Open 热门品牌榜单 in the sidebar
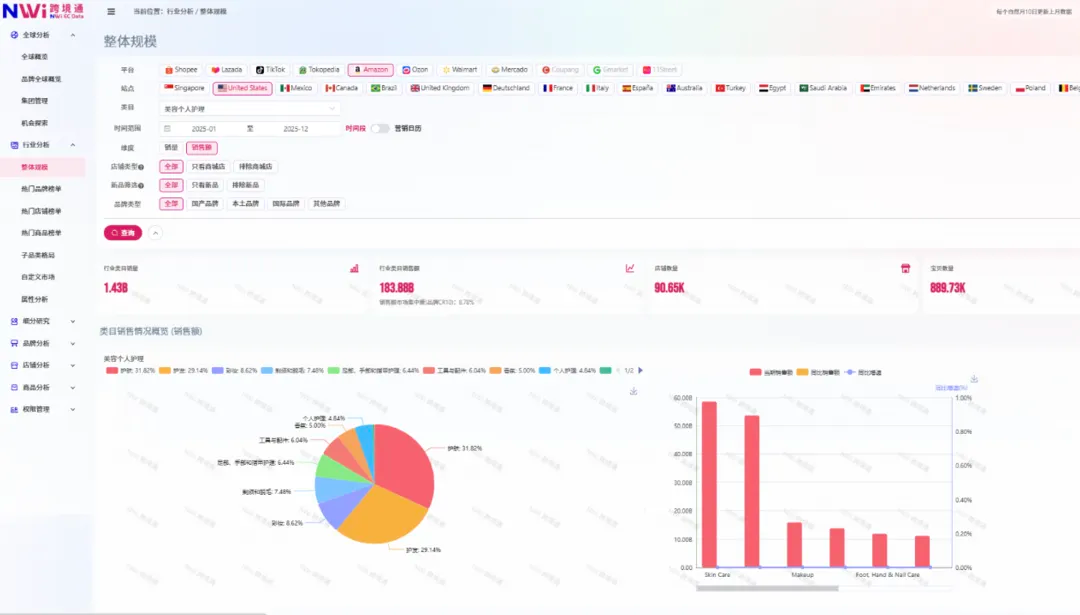The height and width of the screenshot is (615, 1080). pos(41,189)
